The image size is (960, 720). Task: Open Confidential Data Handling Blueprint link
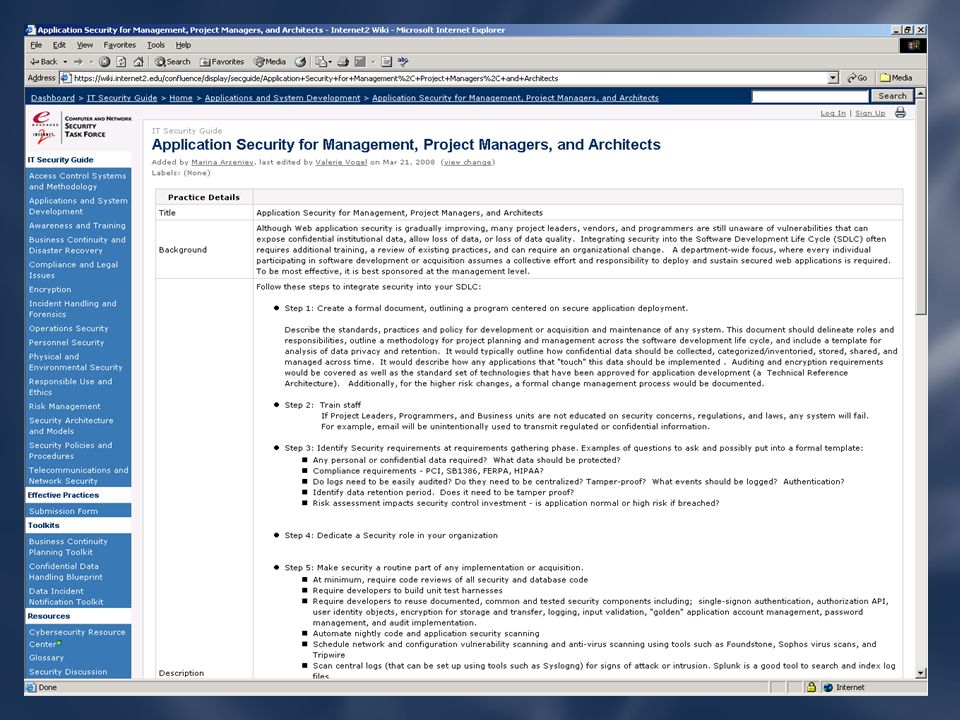66,571
